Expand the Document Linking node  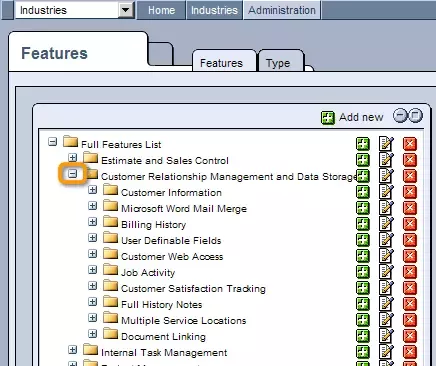point(93,333)
